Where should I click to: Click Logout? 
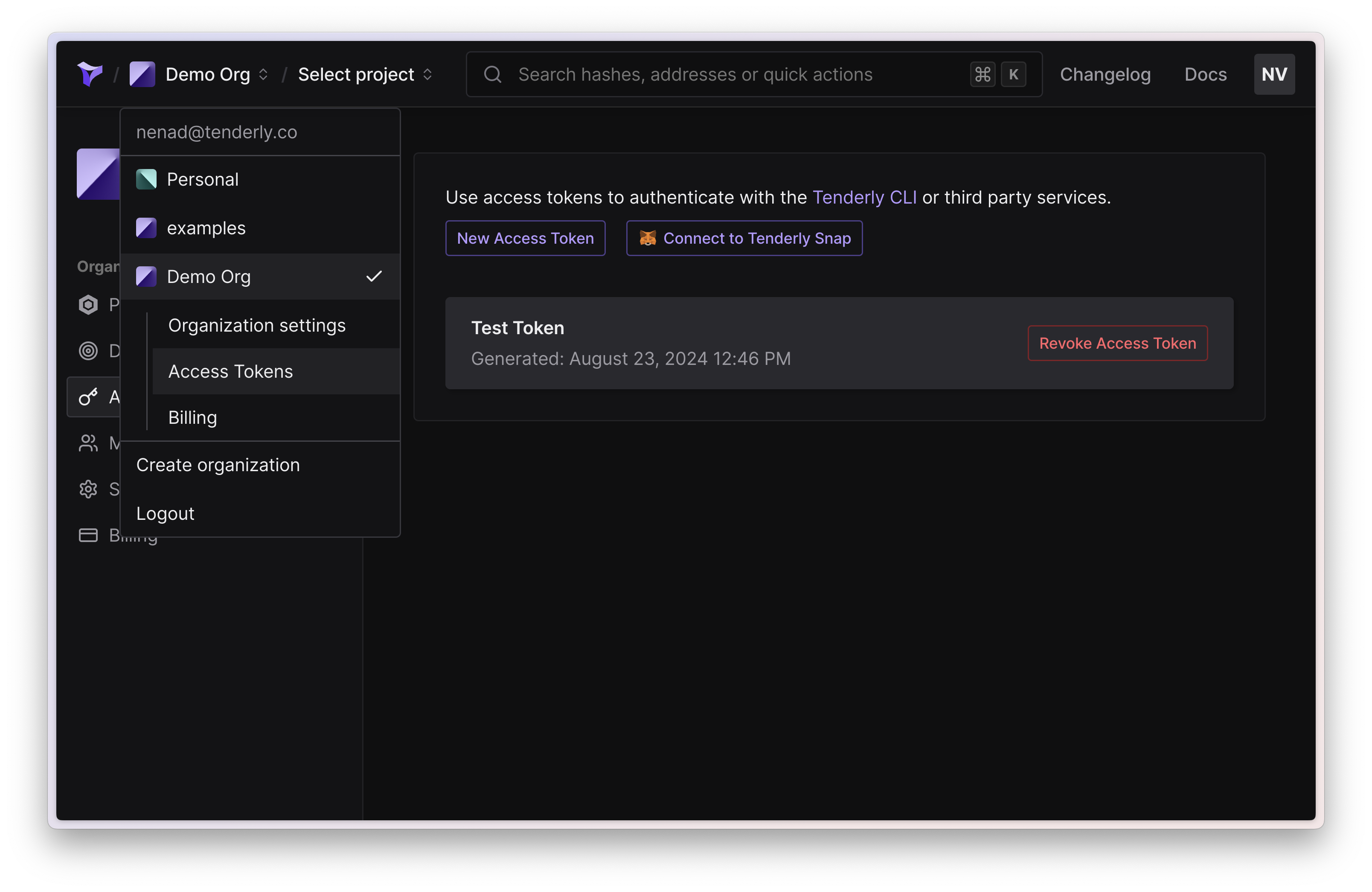tap(260, 513)
